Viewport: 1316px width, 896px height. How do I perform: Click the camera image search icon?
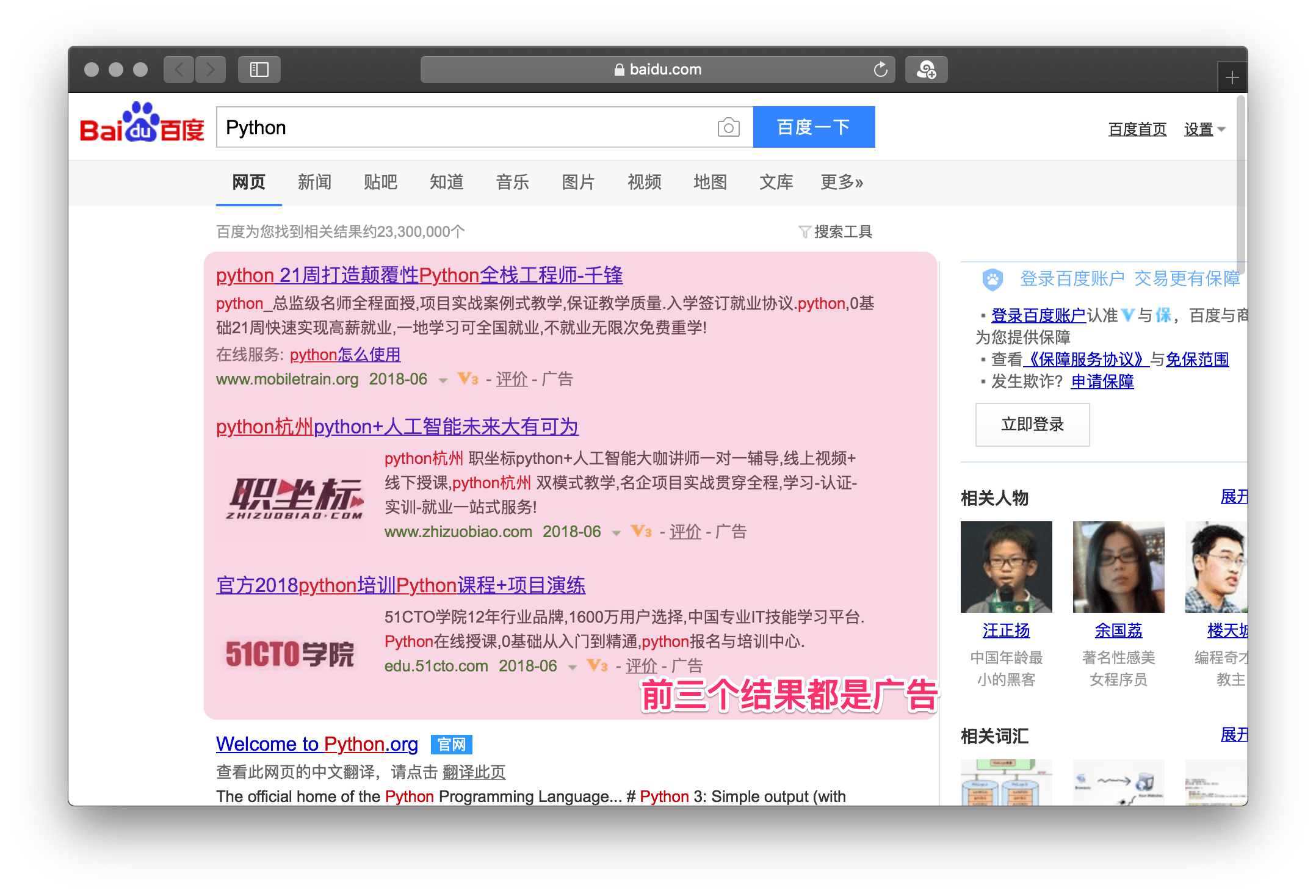click(728, 128)
